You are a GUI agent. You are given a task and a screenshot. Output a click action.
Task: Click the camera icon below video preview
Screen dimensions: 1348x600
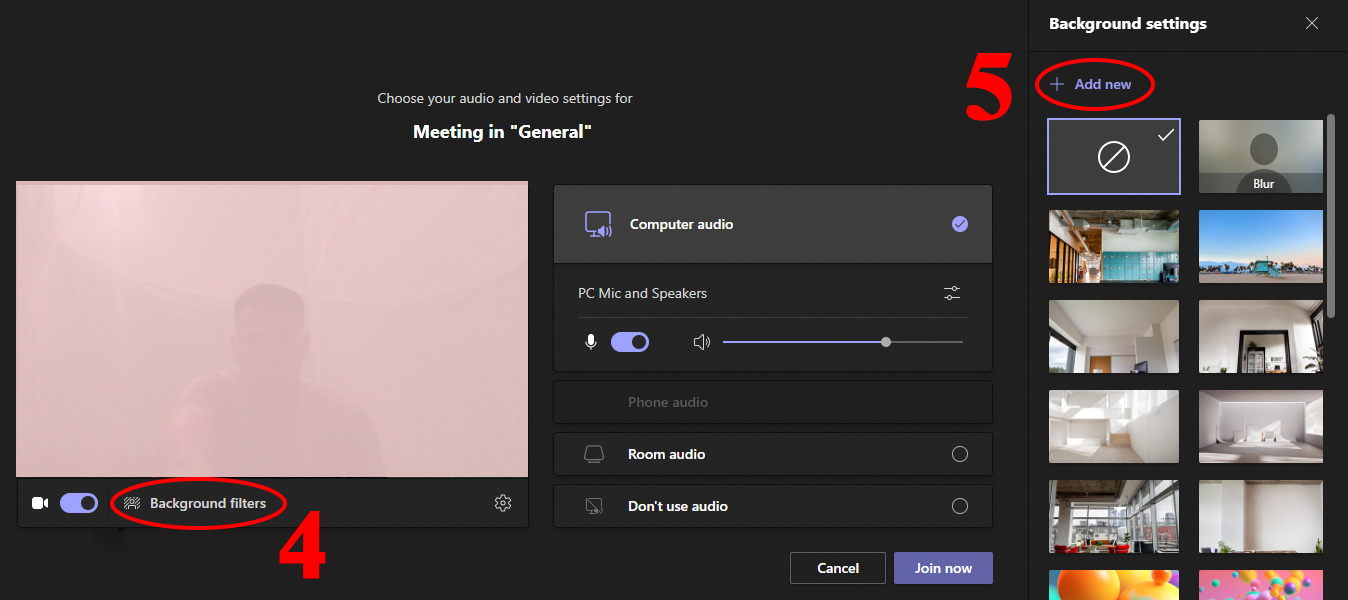point(40,503)
